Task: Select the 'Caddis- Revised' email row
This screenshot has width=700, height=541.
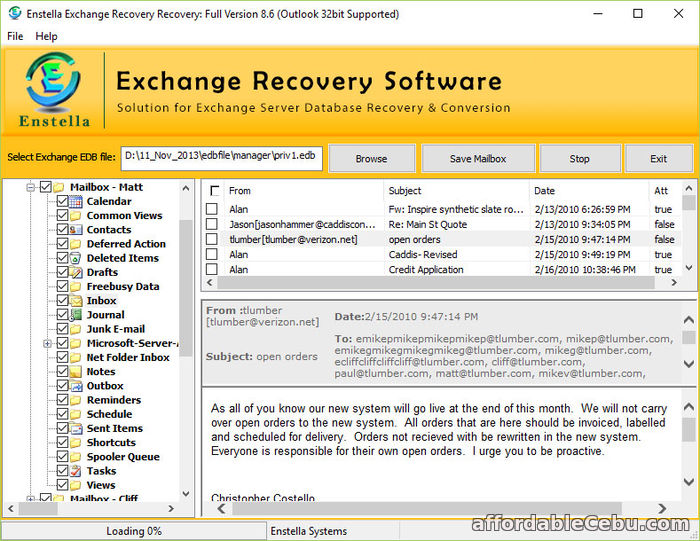Action: pos(444,254)
